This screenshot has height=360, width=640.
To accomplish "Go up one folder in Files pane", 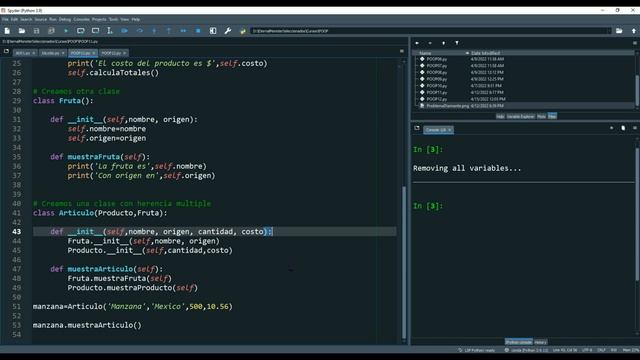I will click(444, 43).
